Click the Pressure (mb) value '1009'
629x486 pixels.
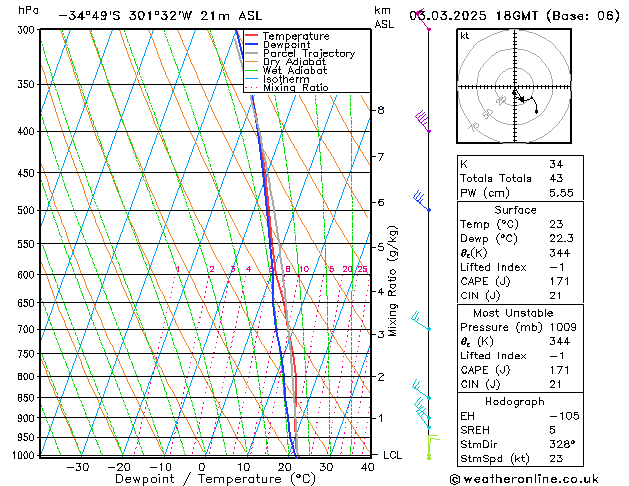coord(563,327)
